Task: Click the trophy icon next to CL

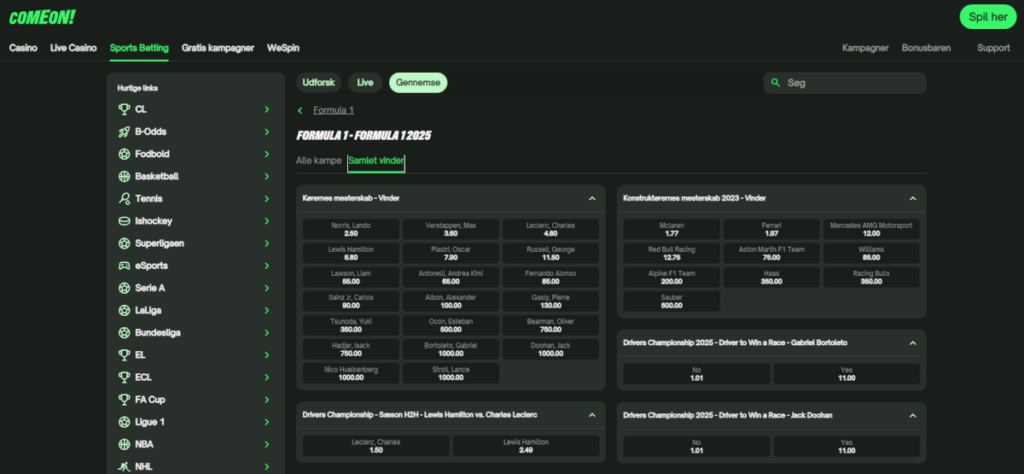Action: point(124,110)
